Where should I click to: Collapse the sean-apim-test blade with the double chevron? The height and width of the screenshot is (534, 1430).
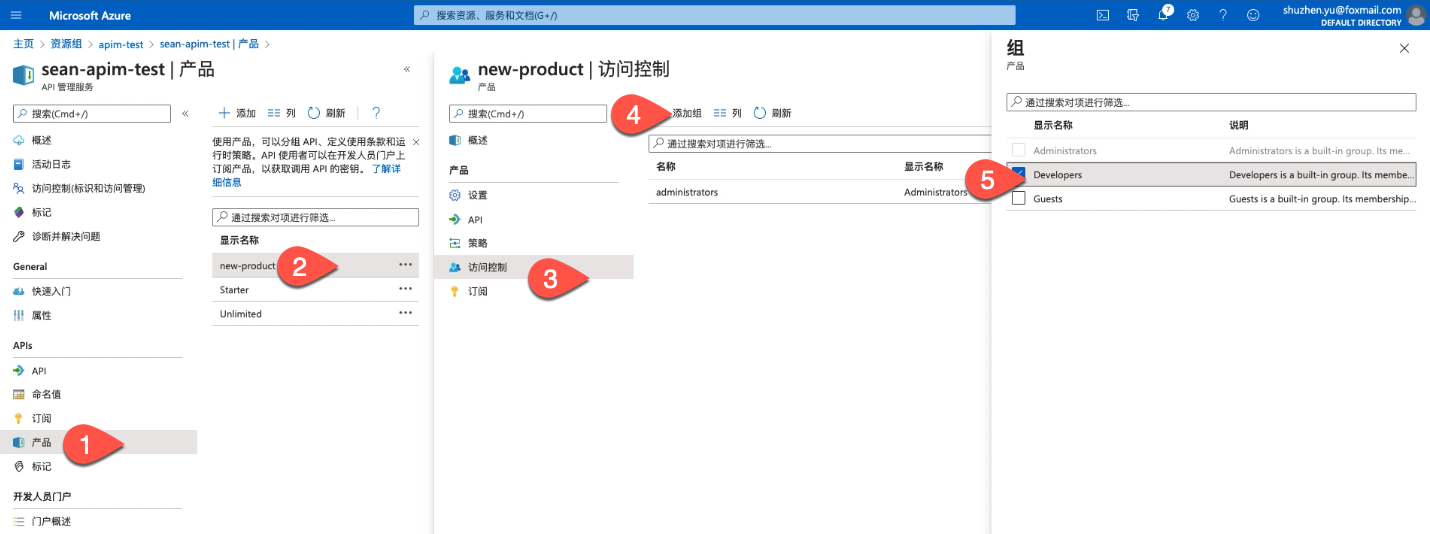click(x=407, y=69)
